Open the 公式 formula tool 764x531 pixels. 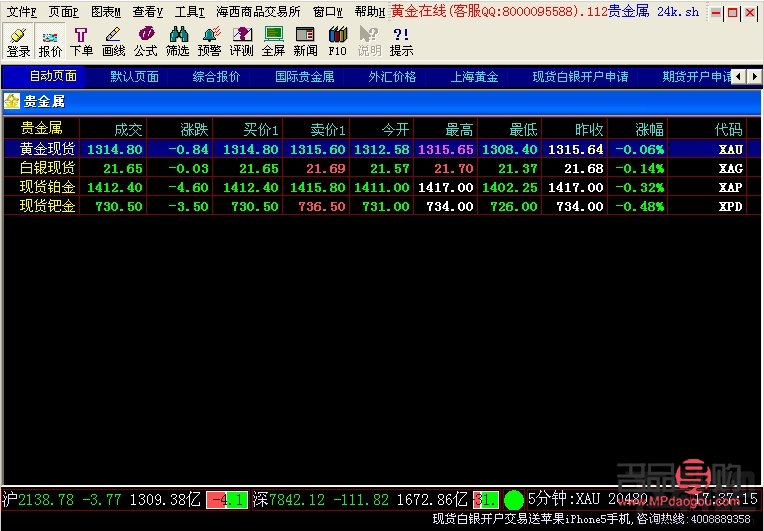click(x=145, y=42)
